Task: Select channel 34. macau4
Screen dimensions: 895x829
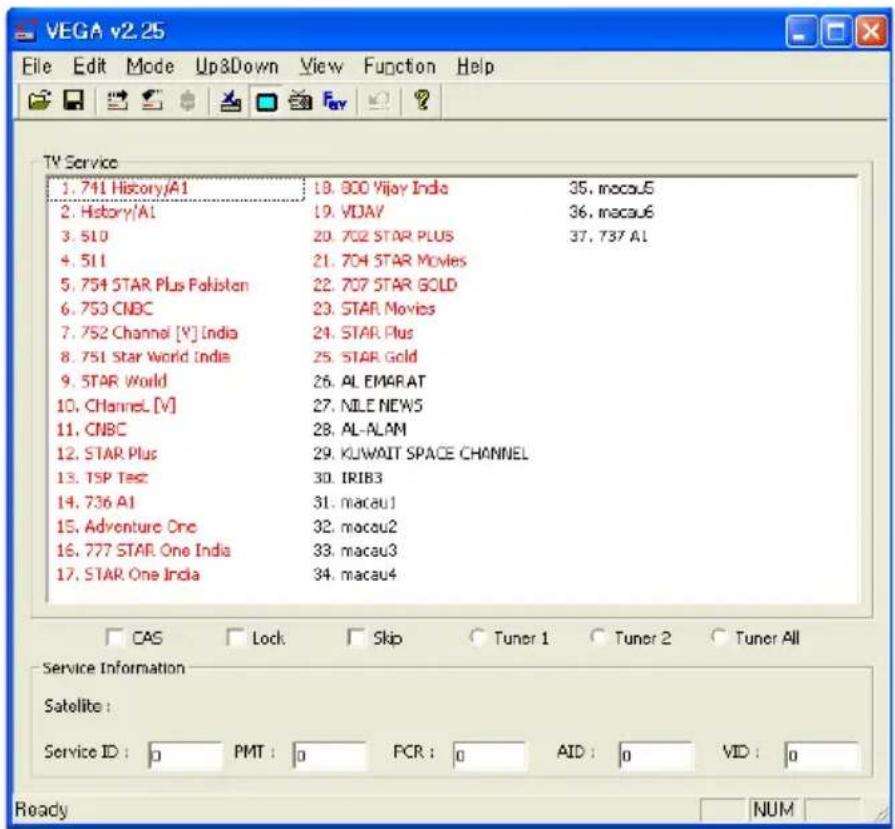Action: (355, 574)
